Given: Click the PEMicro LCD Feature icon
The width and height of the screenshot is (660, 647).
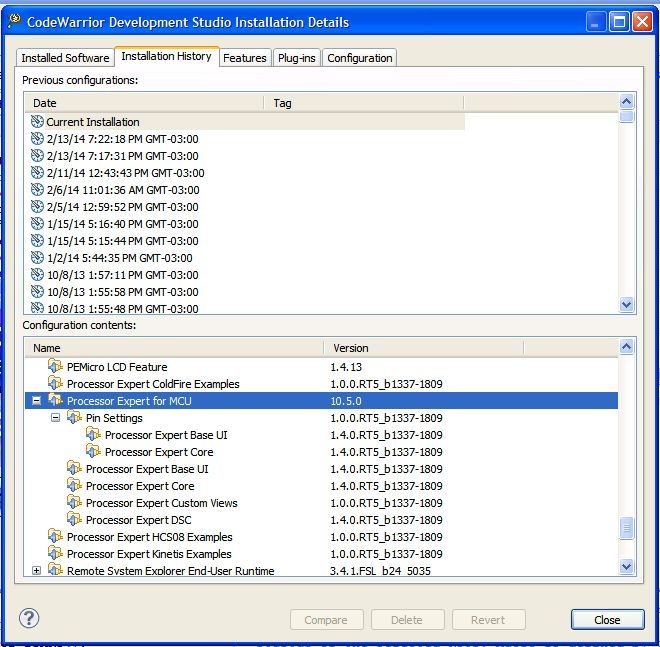Looking at the screenshot, I should [55, 366].
